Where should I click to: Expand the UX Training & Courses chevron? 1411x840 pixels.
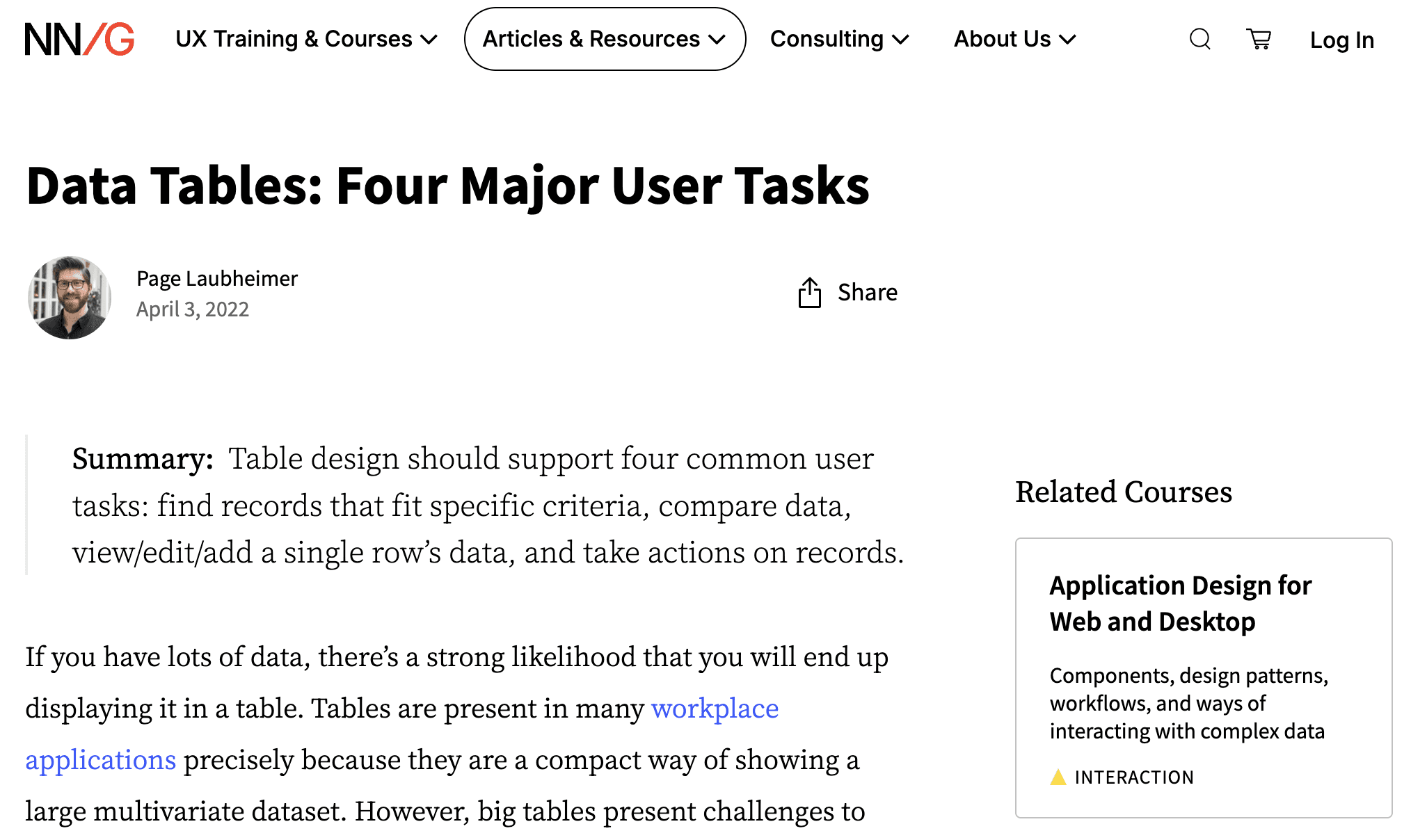[429, 40]
